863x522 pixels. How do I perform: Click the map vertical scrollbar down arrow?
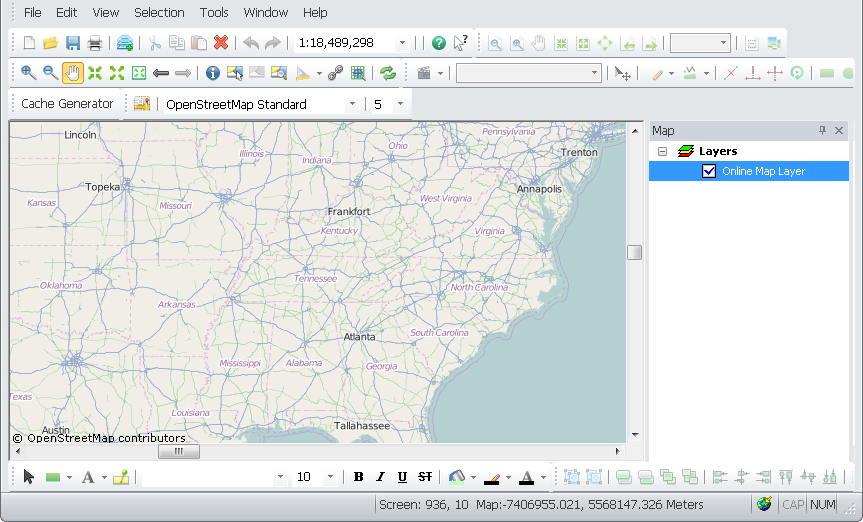pyautogui.click(x=635, y=435)
